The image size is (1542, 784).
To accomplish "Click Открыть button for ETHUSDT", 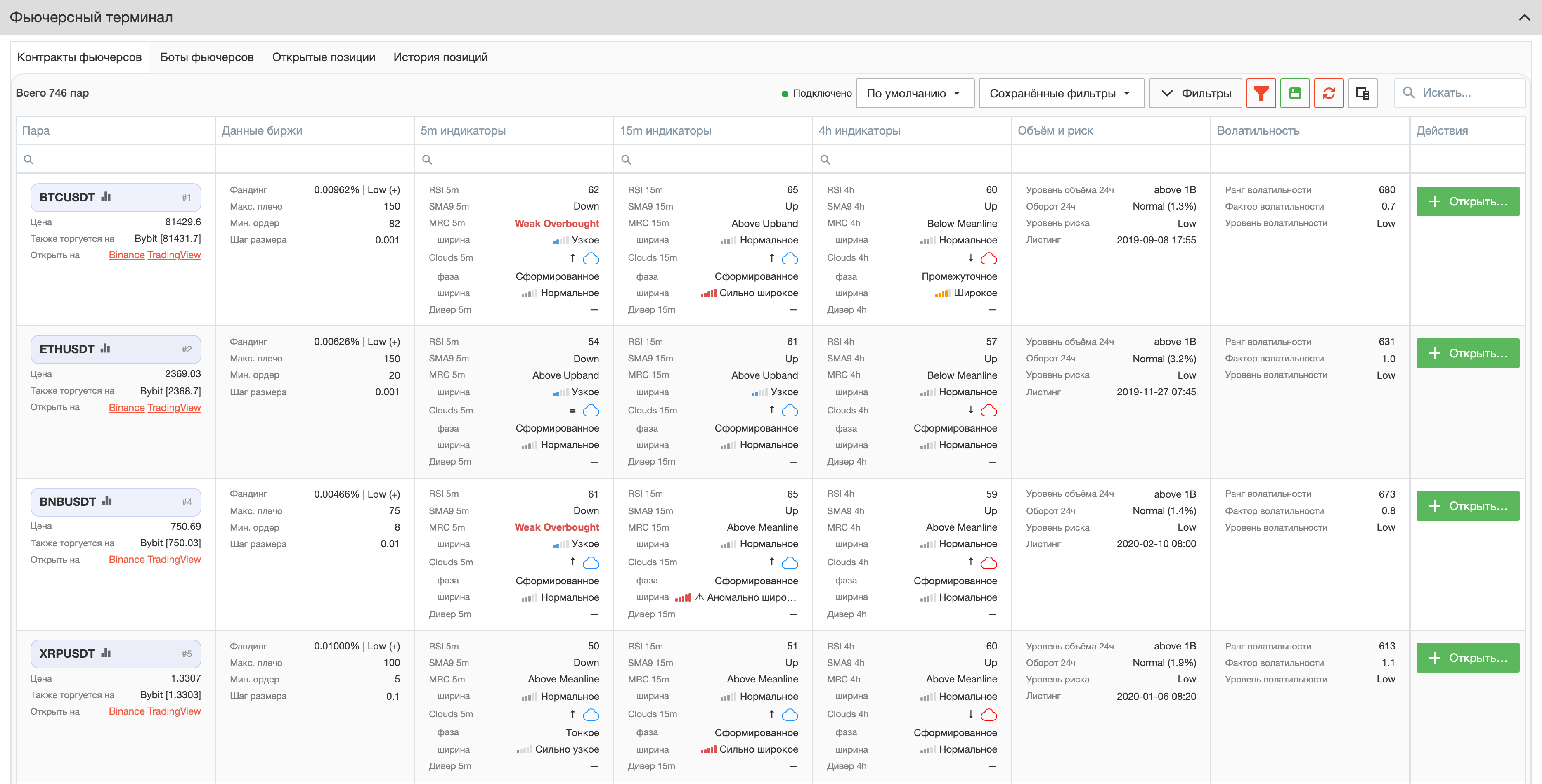I will (1467, 354).
